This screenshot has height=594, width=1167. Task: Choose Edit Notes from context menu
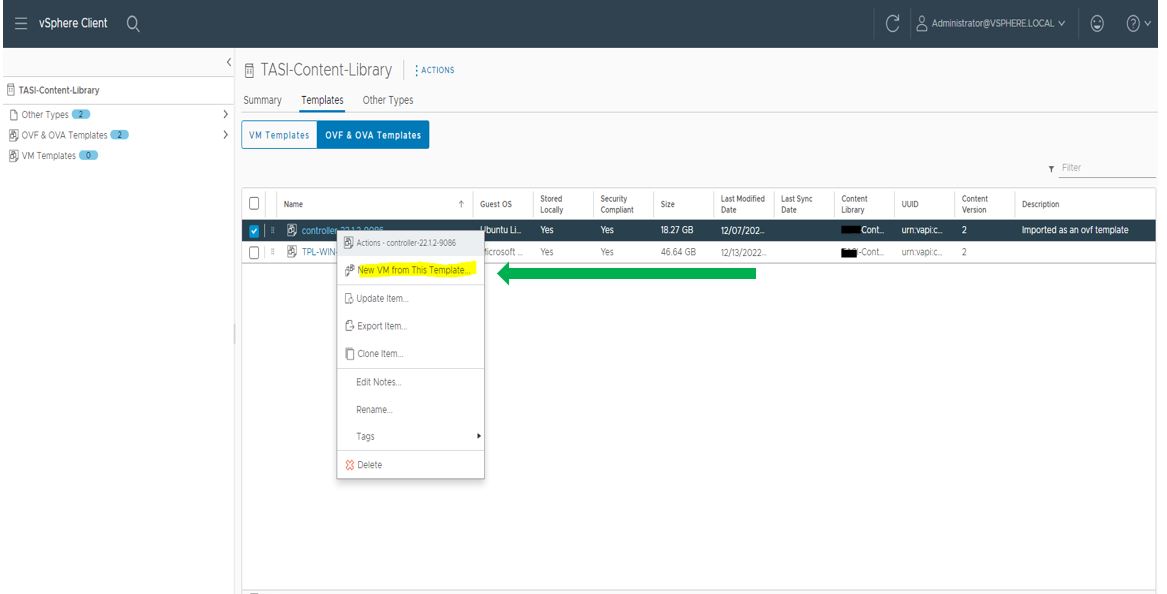[378, 382]
